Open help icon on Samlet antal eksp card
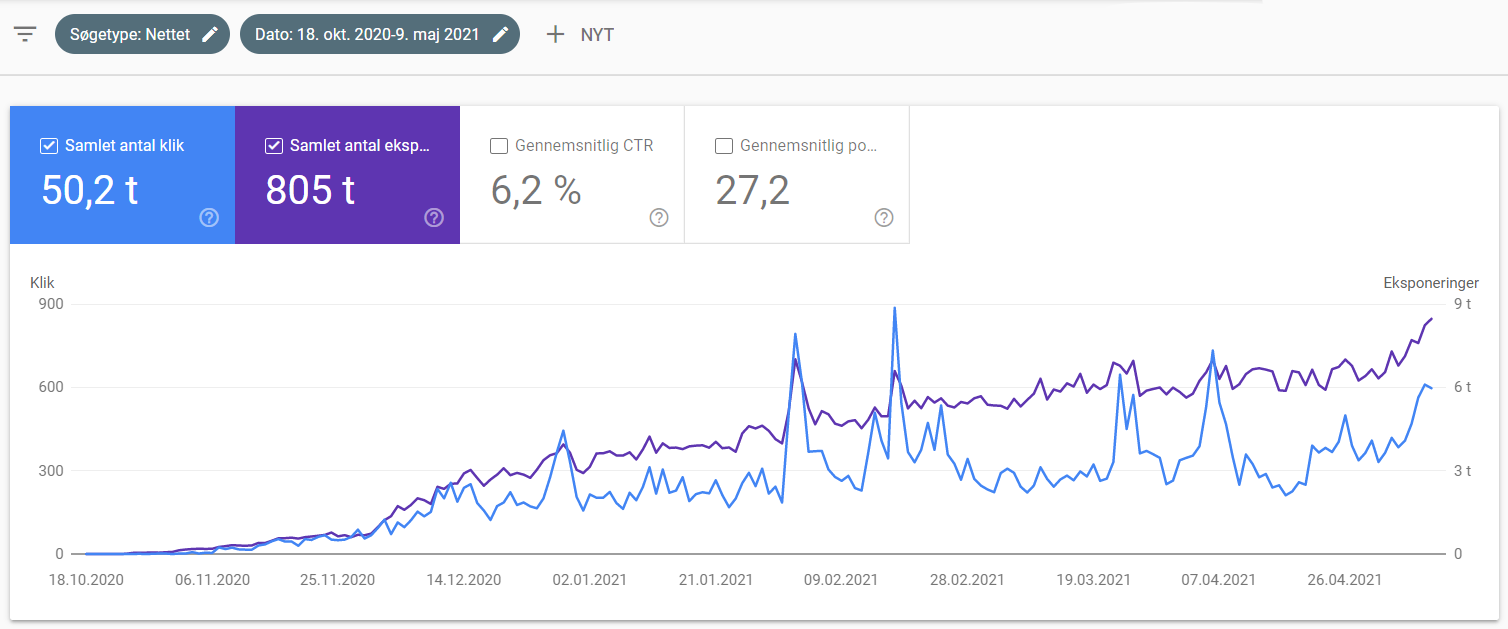This screenshot has width=1508, height=629. [434, 217]
